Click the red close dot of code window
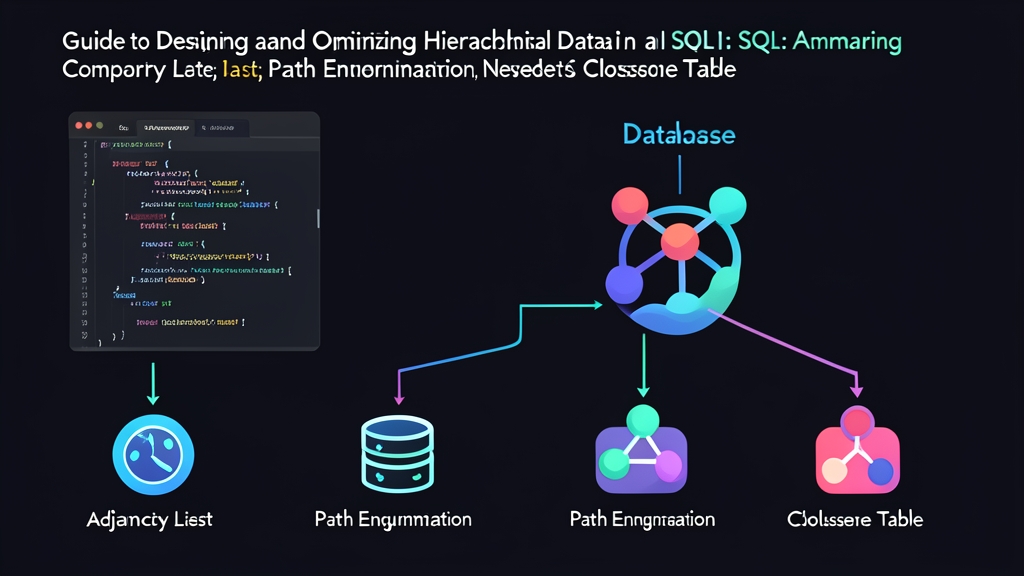The image size is (1024, 576). 79,125
